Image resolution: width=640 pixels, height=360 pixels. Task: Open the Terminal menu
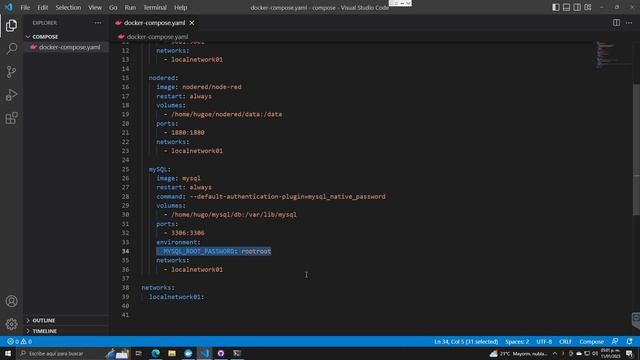click(x=155, y=7)
